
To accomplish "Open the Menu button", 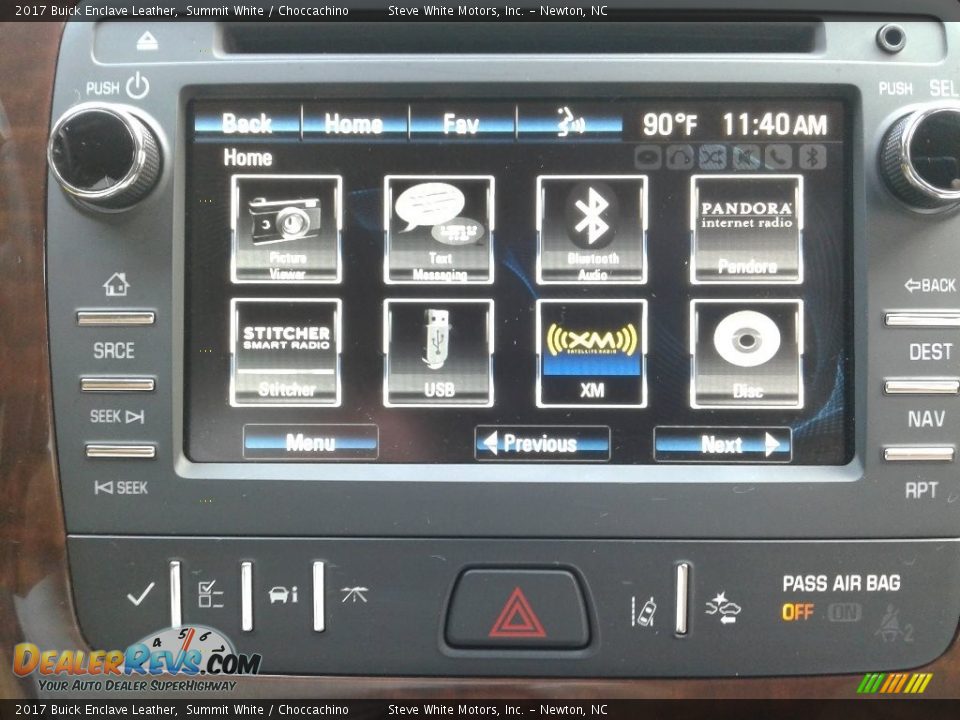I will [x=310, y=442].
